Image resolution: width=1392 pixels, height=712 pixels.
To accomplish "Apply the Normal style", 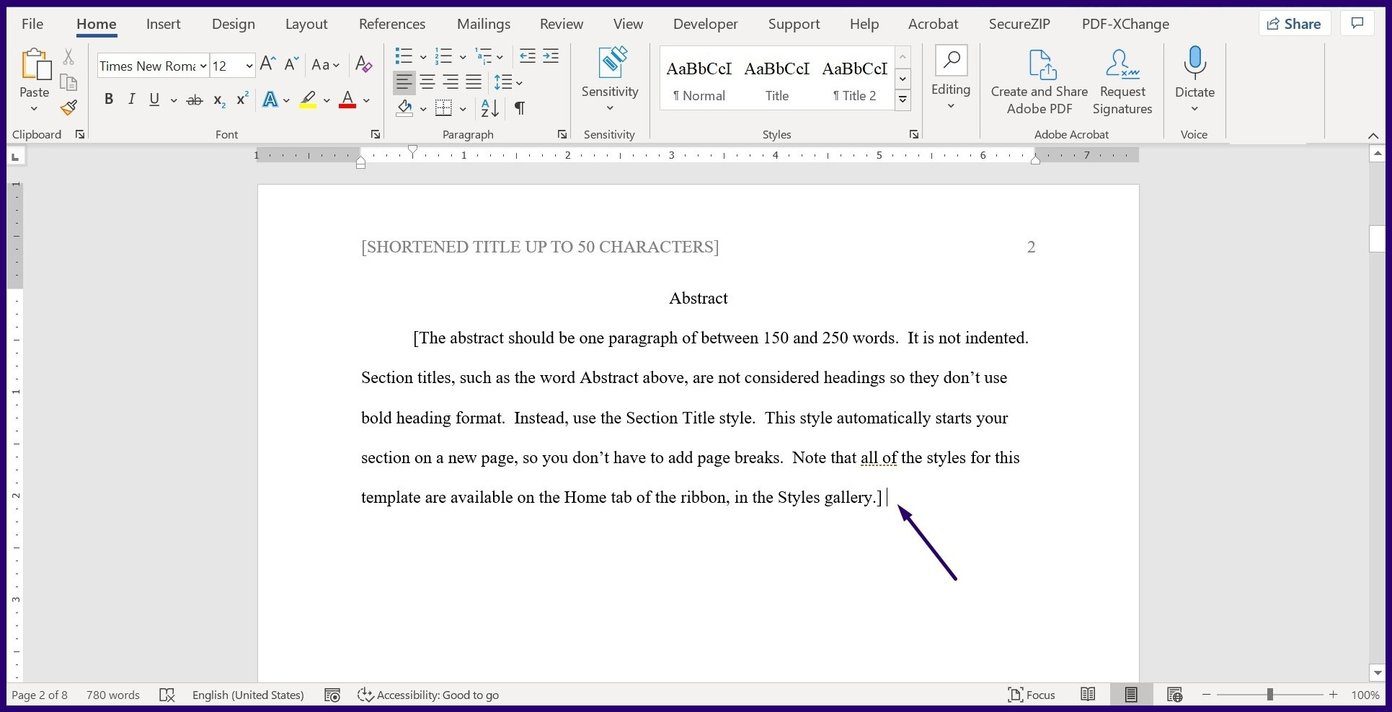I will [x=699, y=79].
